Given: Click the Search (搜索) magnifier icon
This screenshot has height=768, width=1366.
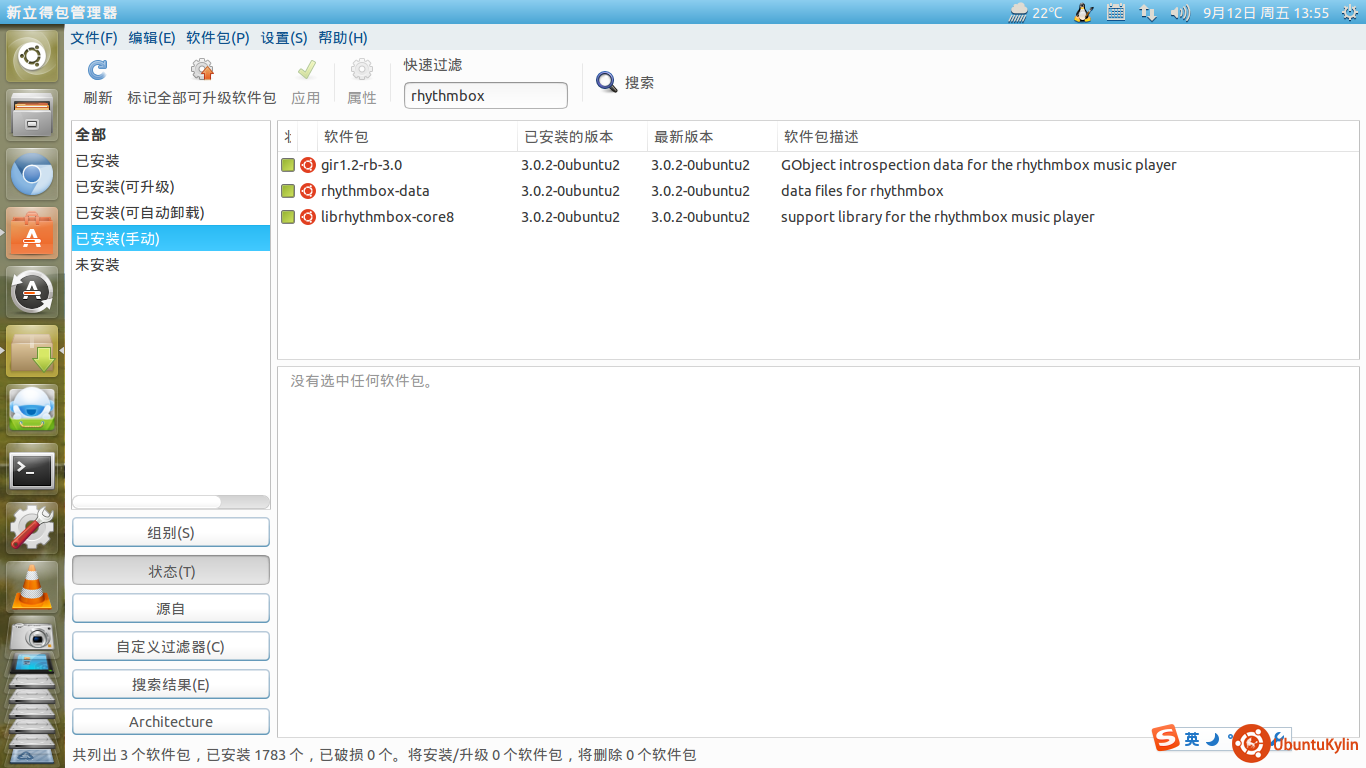Looking at the screenshot, I should [606, 82].
